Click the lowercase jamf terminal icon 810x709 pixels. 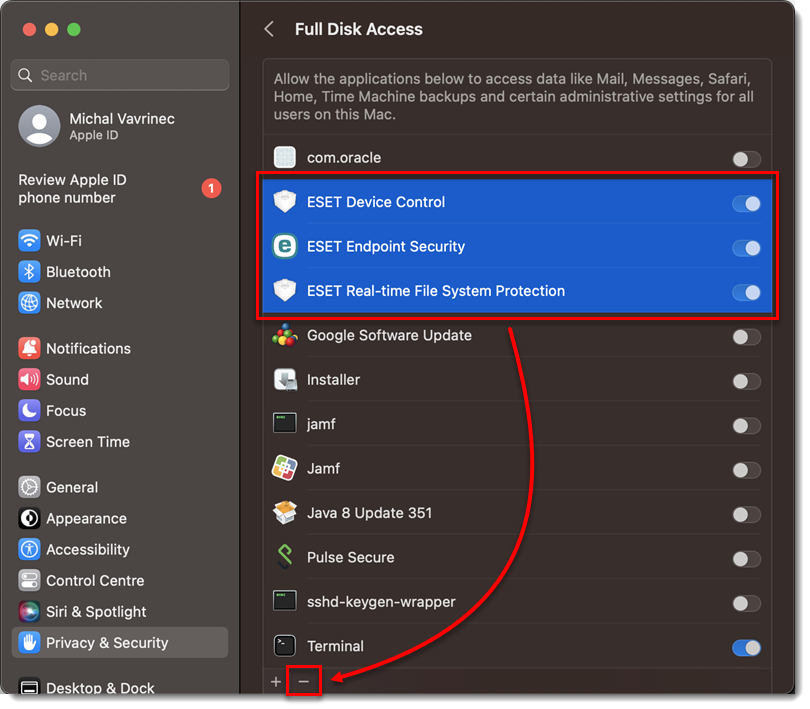tap(285, 424)
